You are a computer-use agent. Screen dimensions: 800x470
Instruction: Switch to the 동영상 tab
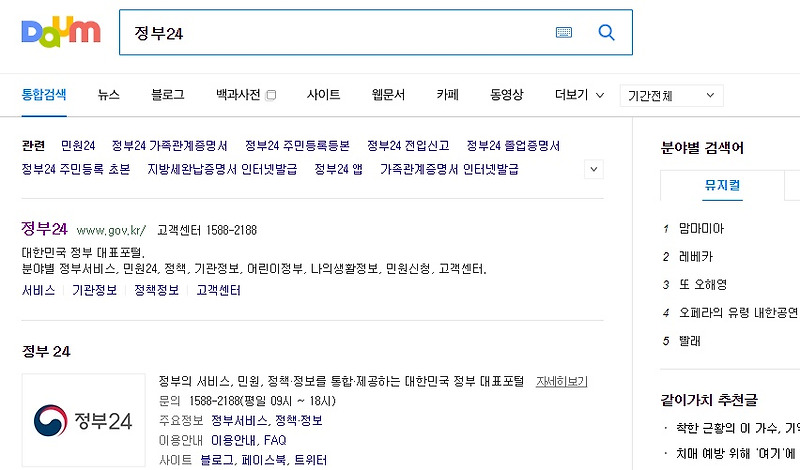tap(507, 95)
